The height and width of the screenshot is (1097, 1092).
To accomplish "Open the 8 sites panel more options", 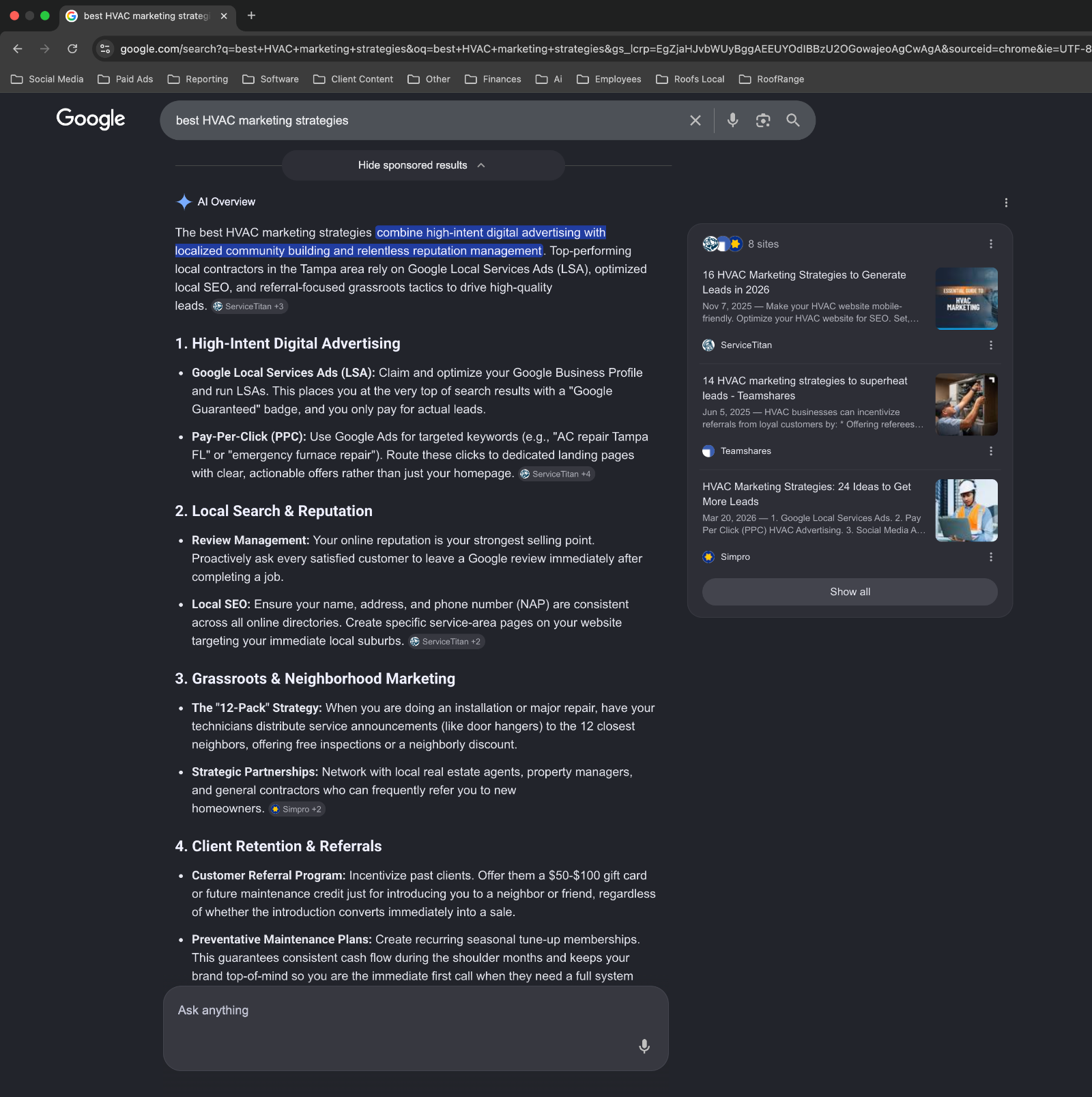I will click(x=991, y=244).
